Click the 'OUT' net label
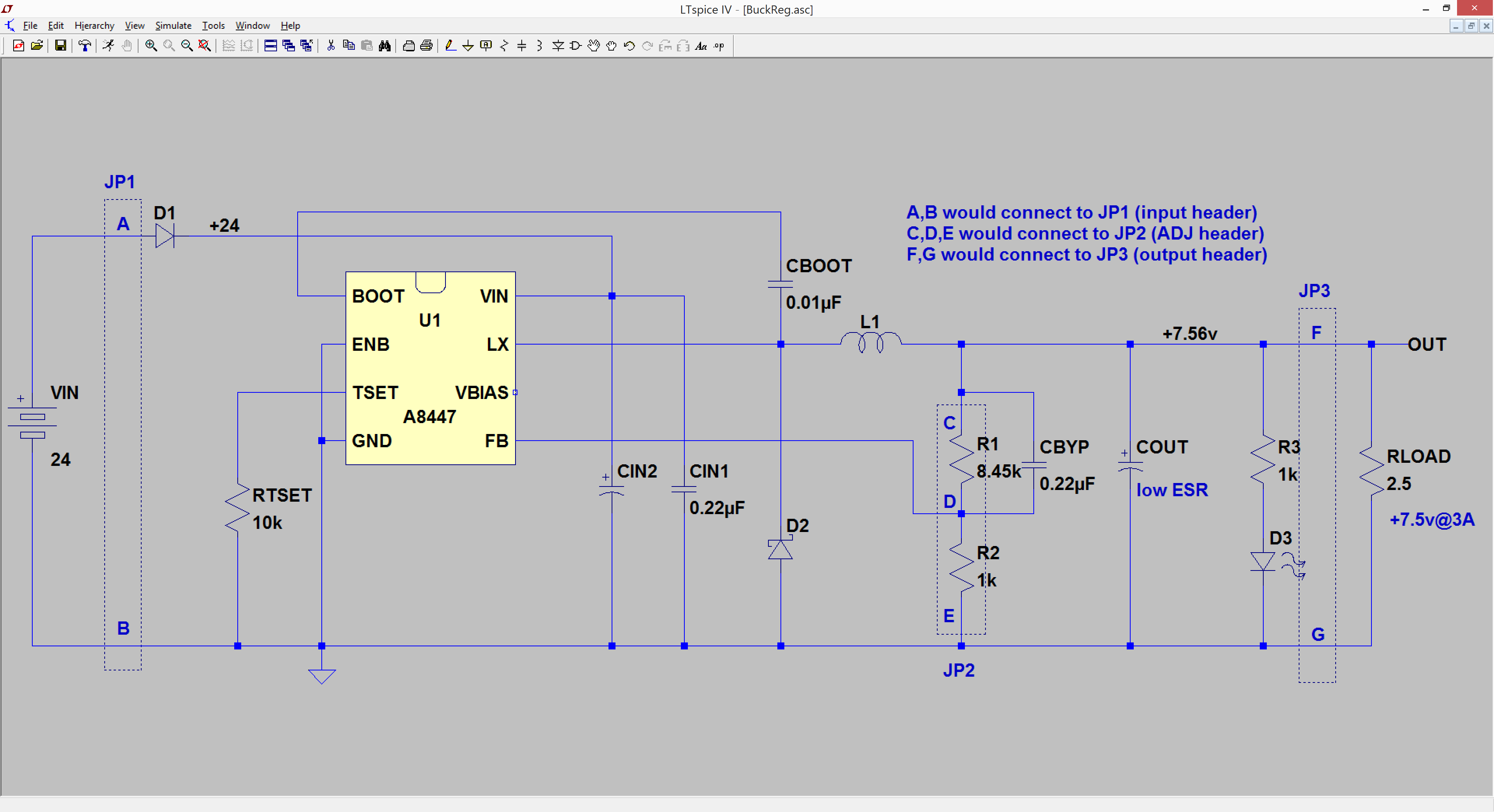Screen dimensions: 1494x812 1427,344
